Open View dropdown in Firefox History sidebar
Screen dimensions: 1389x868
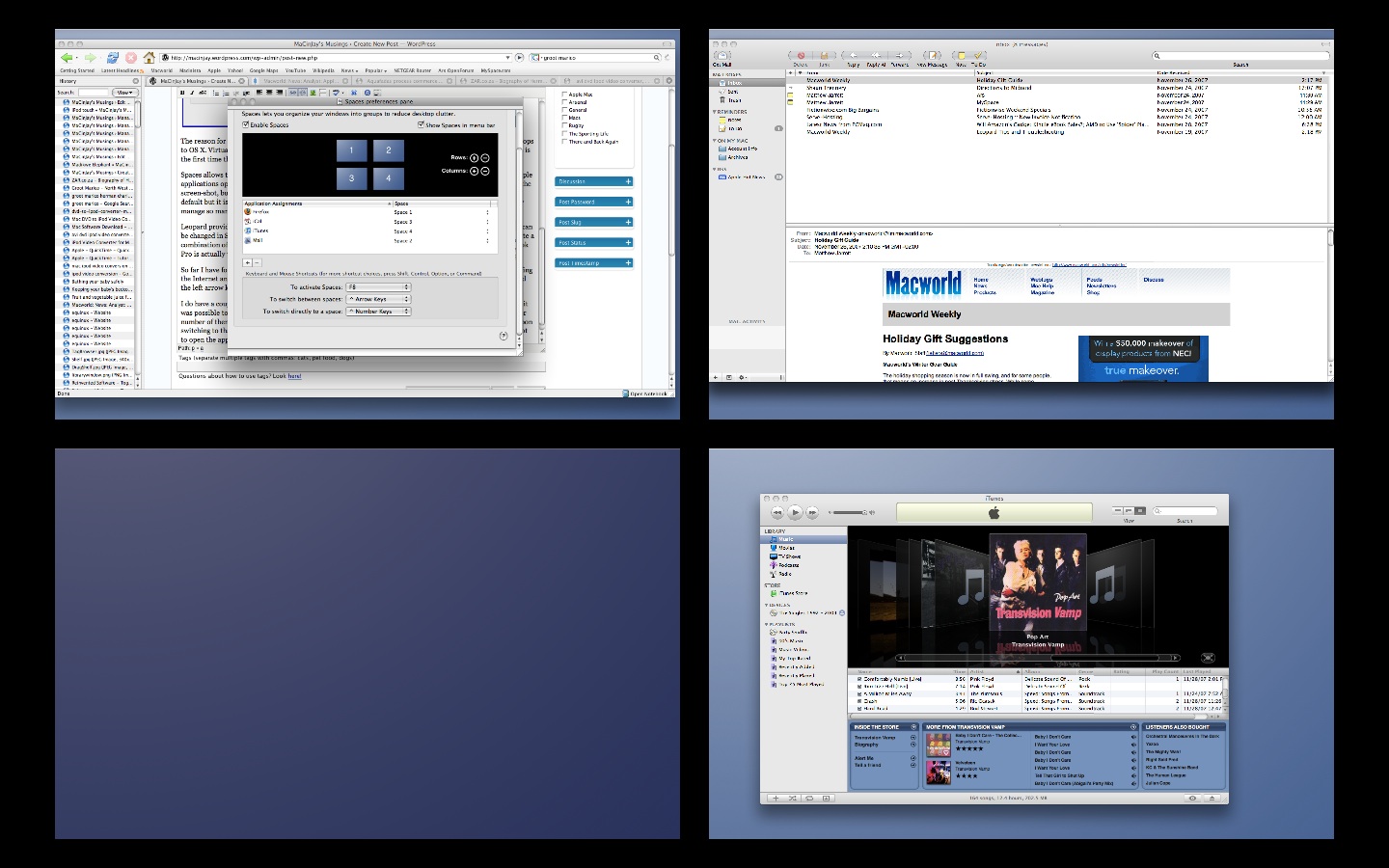(x=125, y=93)
